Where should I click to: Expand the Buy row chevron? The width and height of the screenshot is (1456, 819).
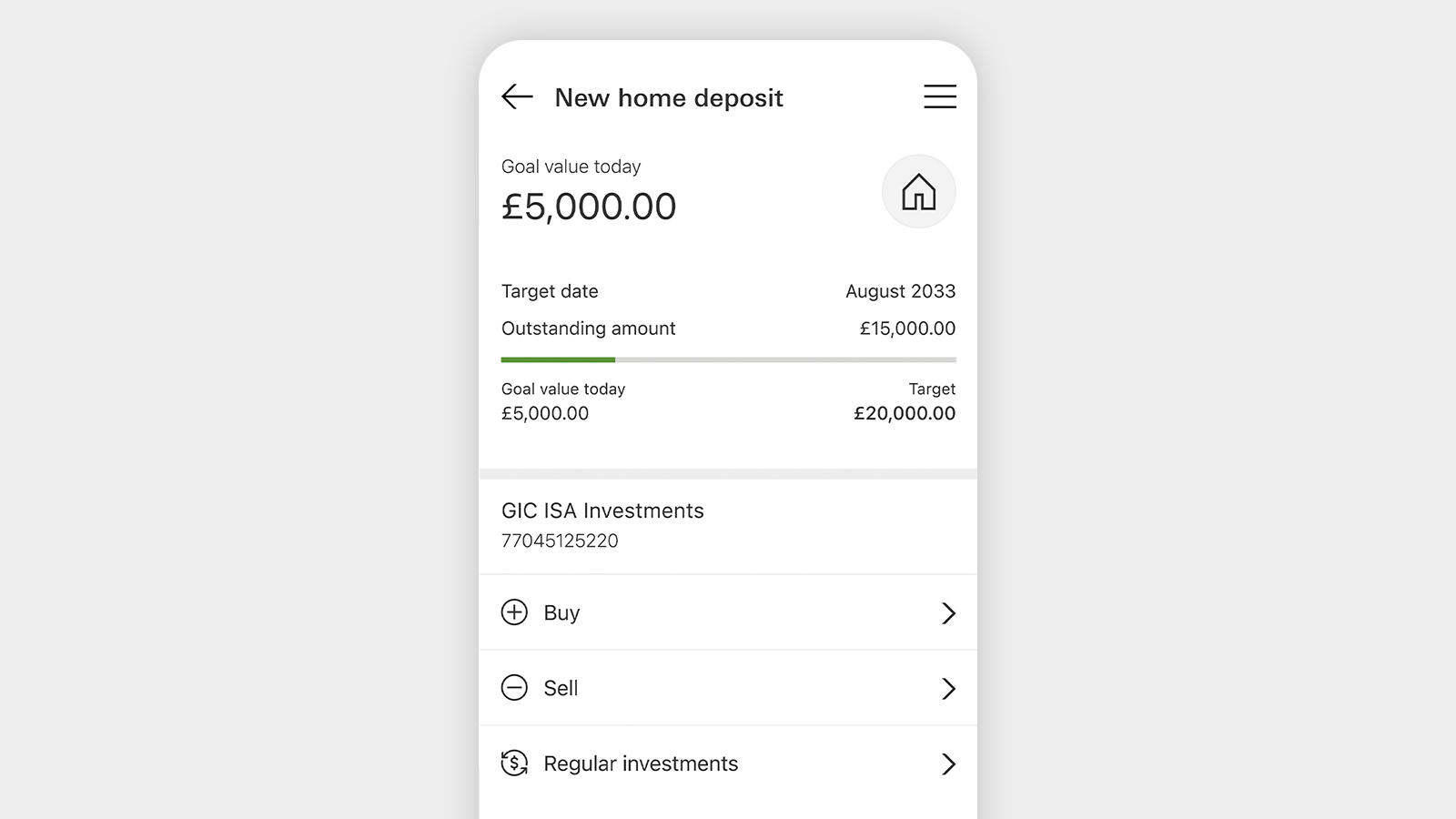click(948, 613)
